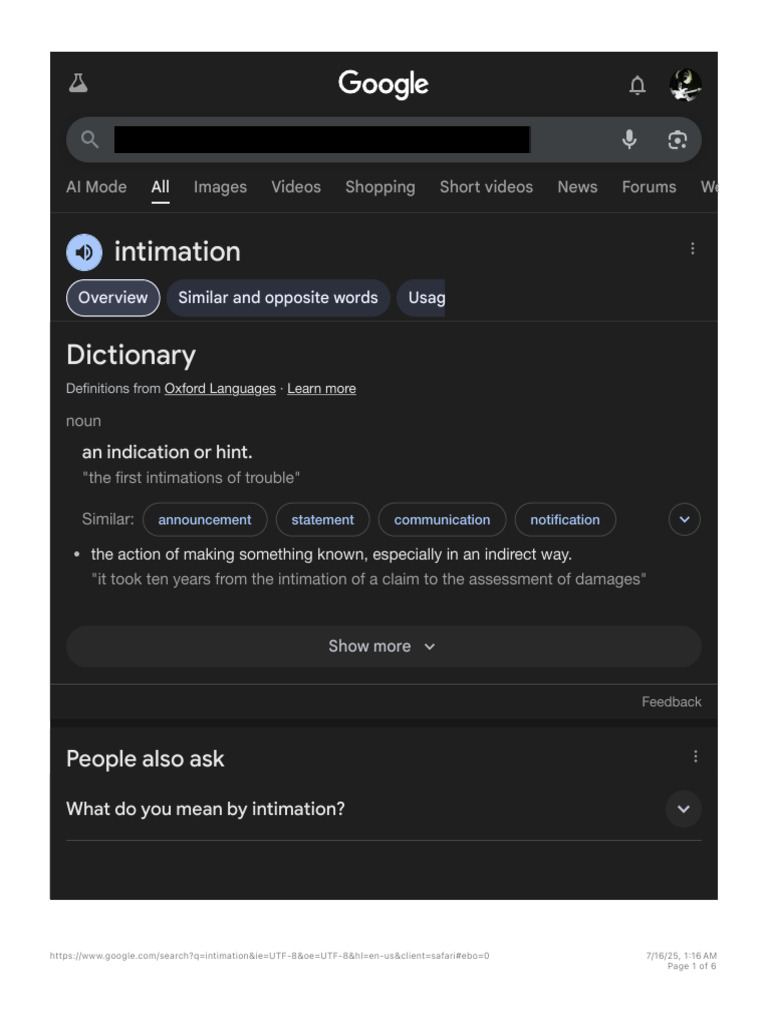Open the People also ask options menu
Screen dimensions: 768x1024
pyautogui.click(x=696, y=756)
